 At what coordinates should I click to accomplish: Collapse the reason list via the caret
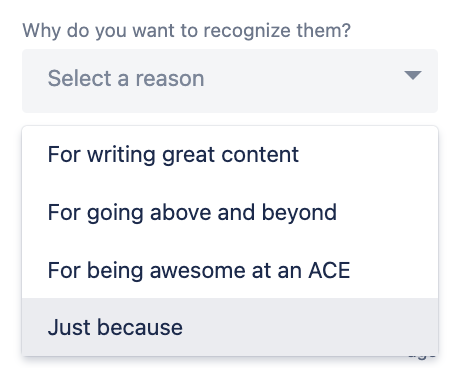tap(413, 75)
